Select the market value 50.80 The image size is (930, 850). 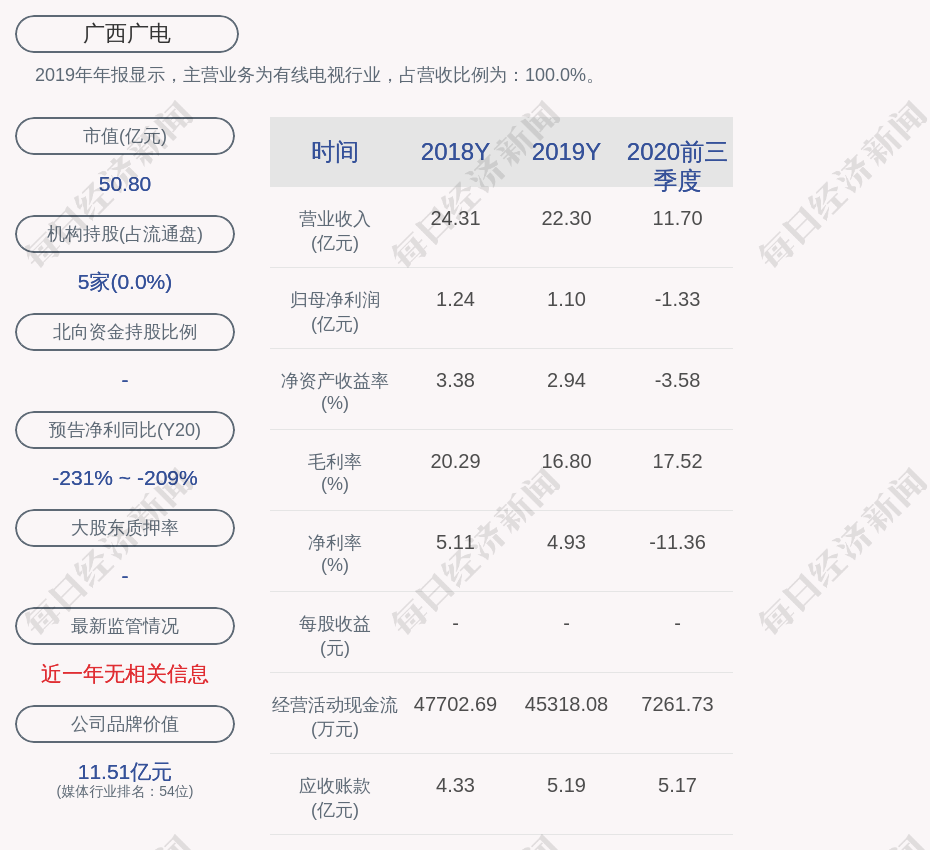[125, 184]
